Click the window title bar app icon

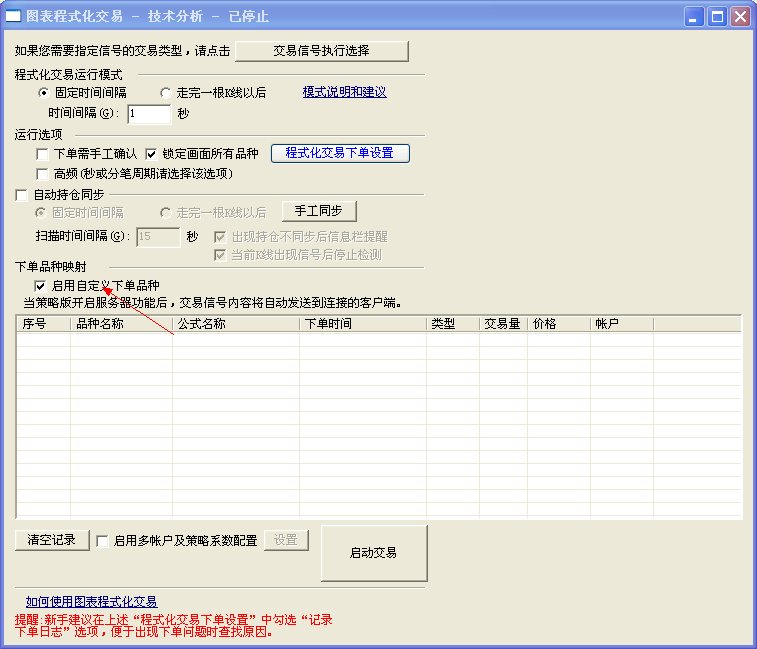[13, 16]
